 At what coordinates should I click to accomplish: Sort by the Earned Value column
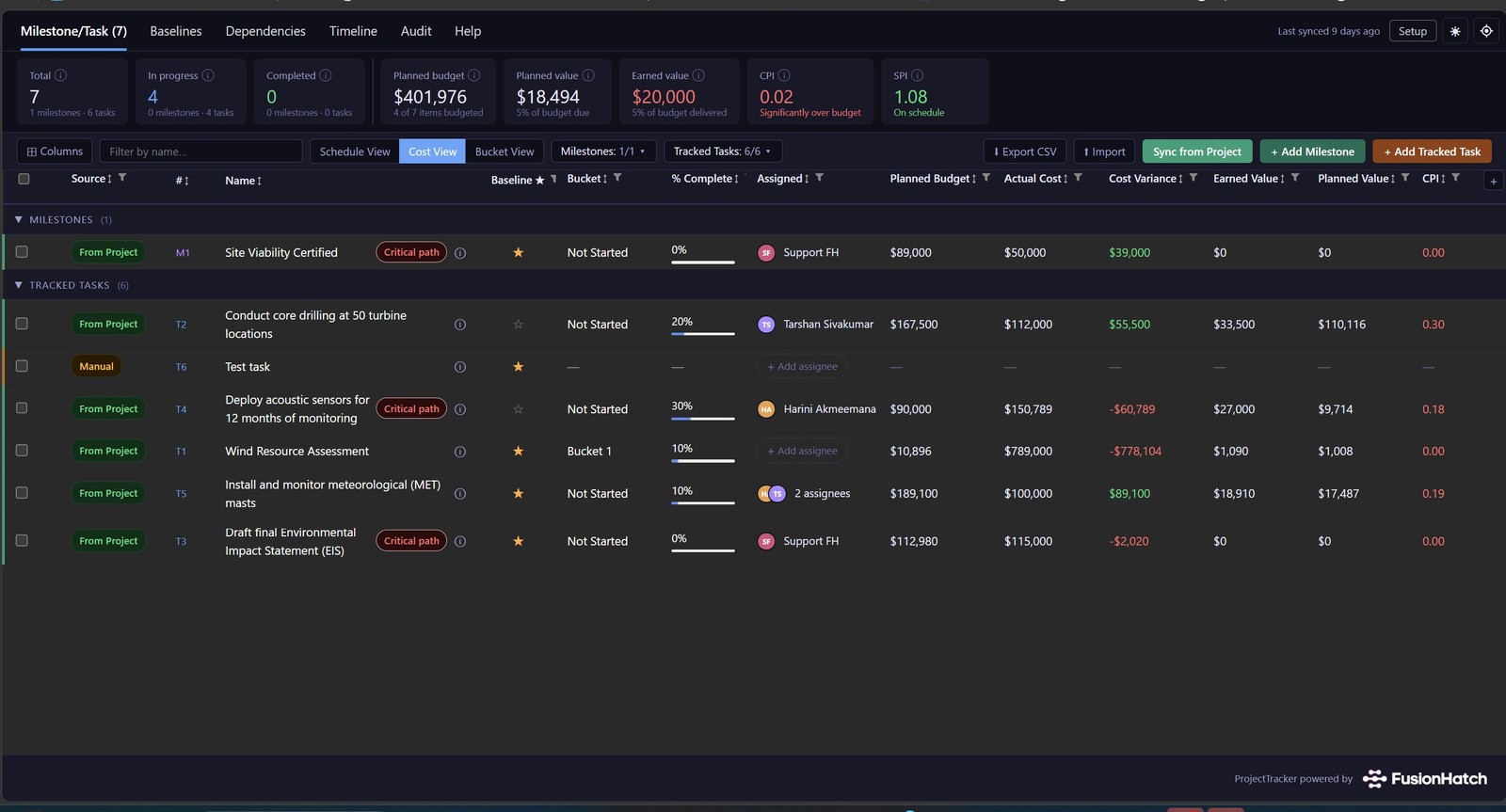click(1249, 179)
